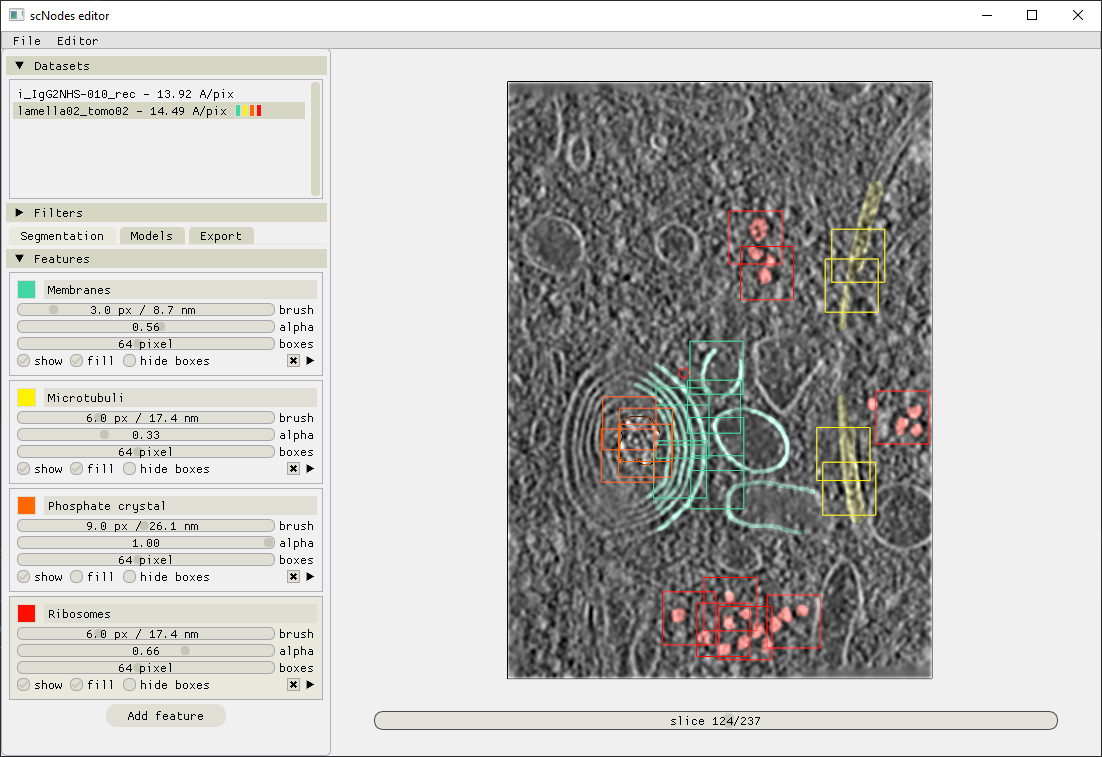Adjust the Microtubuli box size slider

(x=145, y=452)
